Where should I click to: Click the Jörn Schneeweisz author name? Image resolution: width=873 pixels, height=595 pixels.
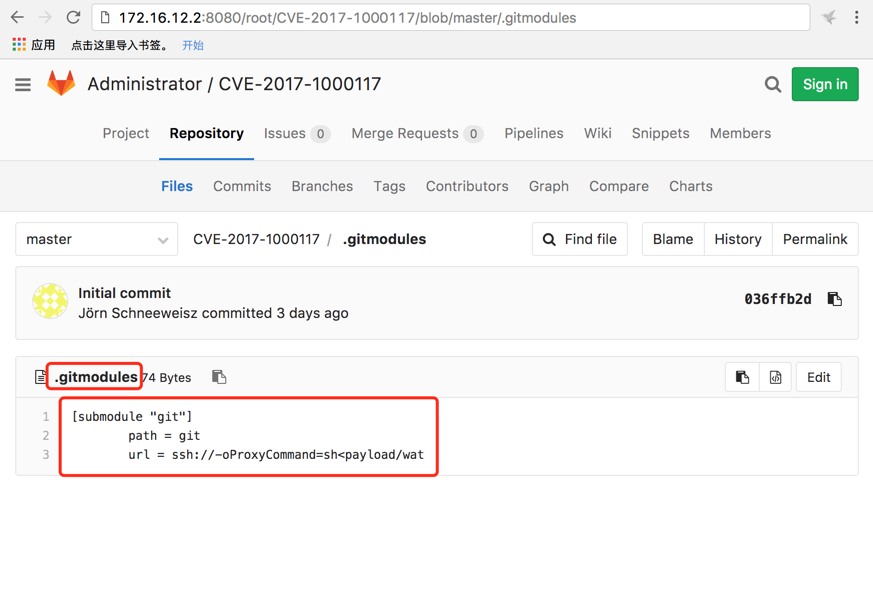[x=138, y=313]
